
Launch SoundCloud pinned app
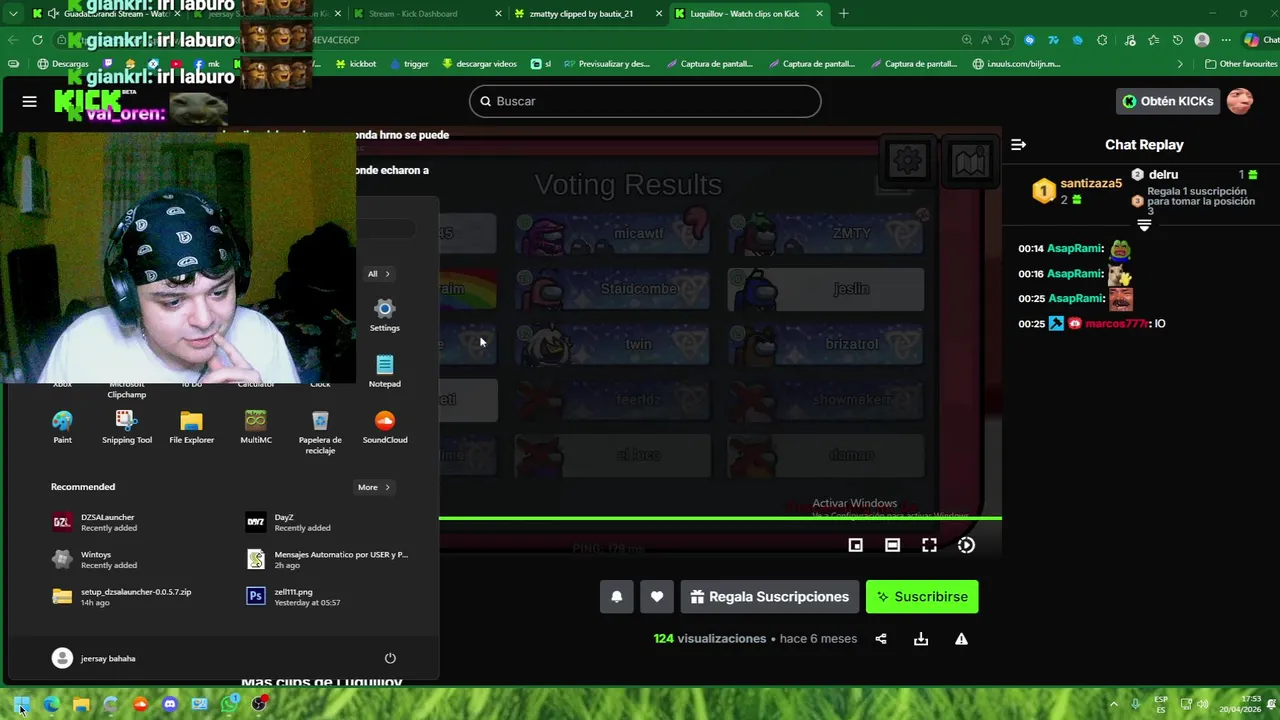tap(384, 427)
